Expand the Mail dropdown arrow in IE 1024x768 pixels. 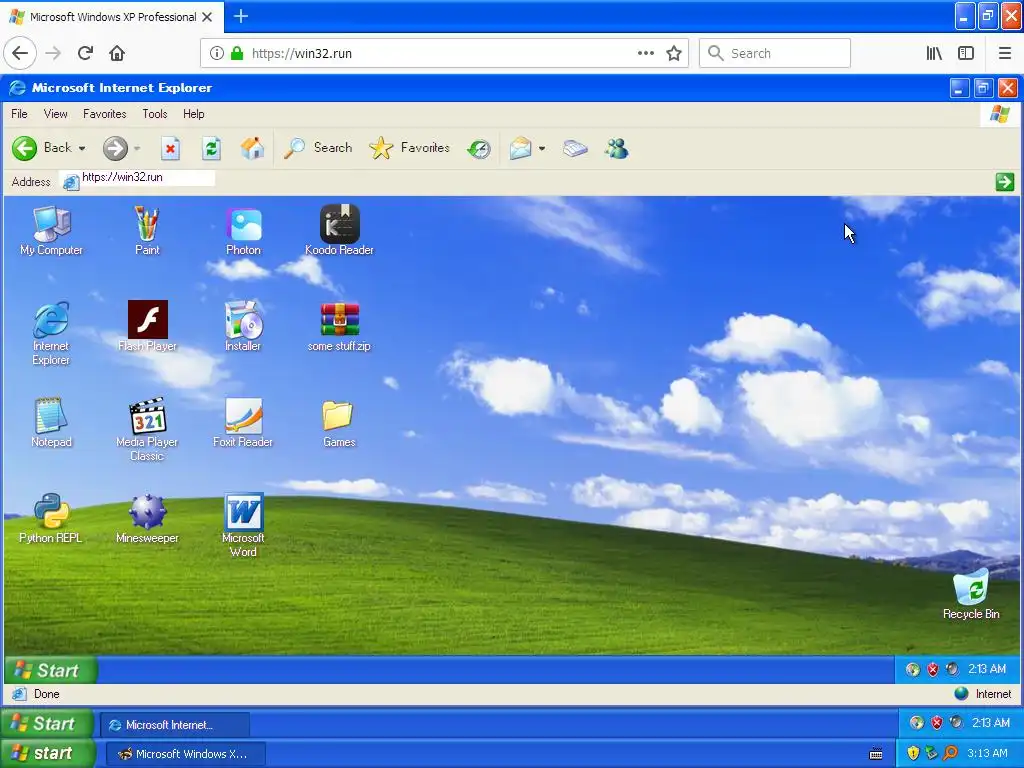coord(542,148)
